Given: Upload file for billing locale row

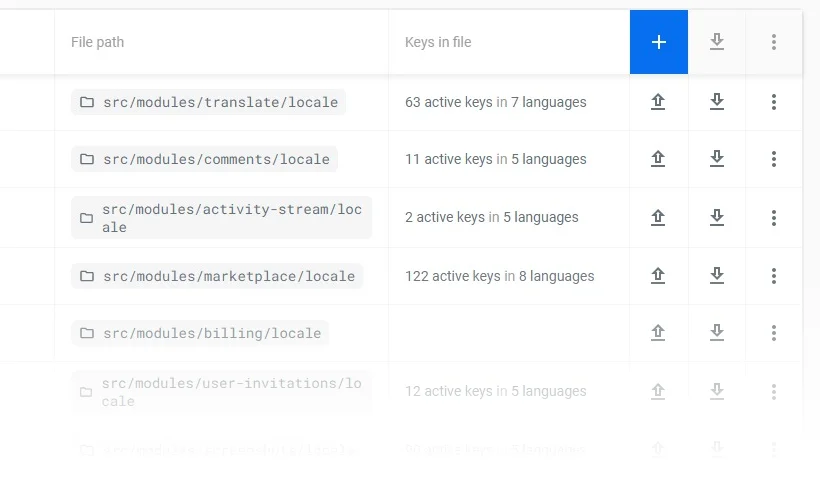Looking at the screenshot, I should (658, 333).
